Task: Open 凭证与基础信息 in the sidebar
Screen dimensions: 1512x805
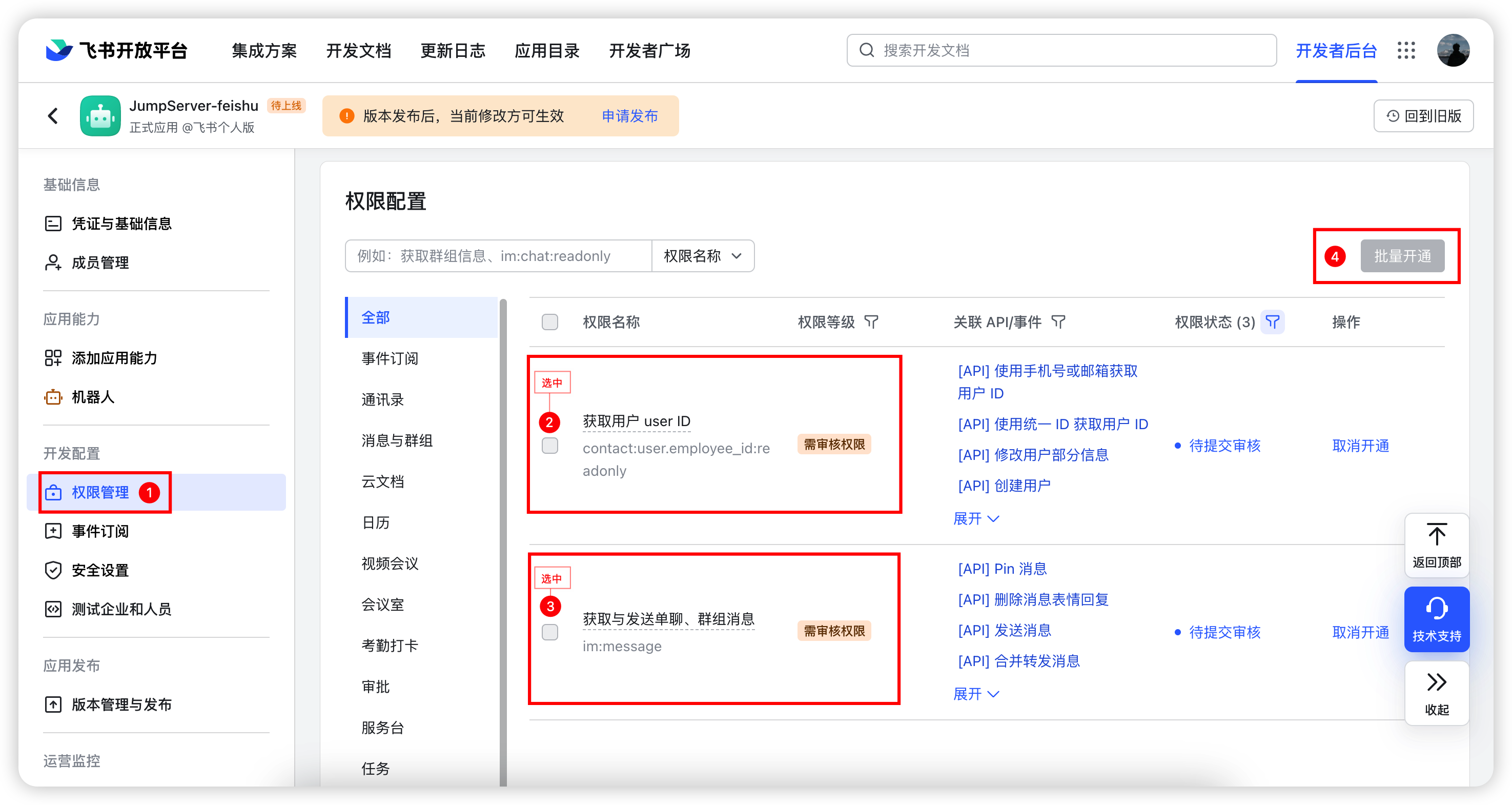Action: (109, 224)
